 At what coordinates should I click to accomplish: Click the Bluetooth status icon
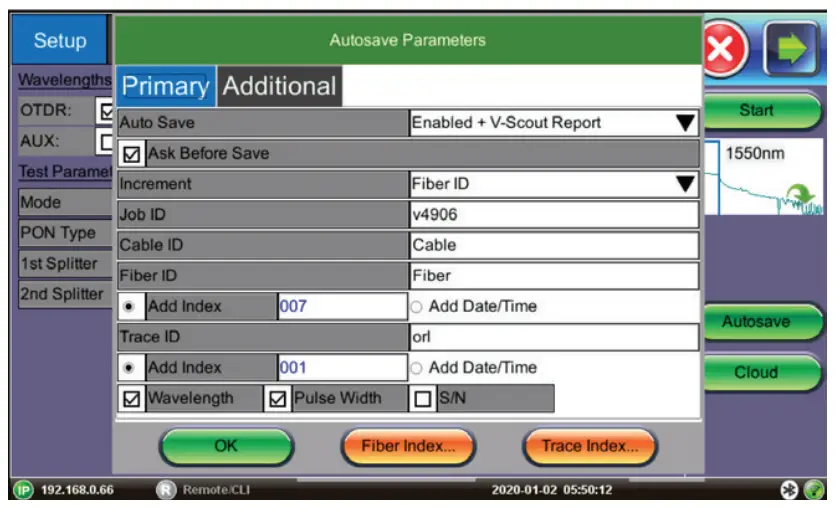pos(789,490)
